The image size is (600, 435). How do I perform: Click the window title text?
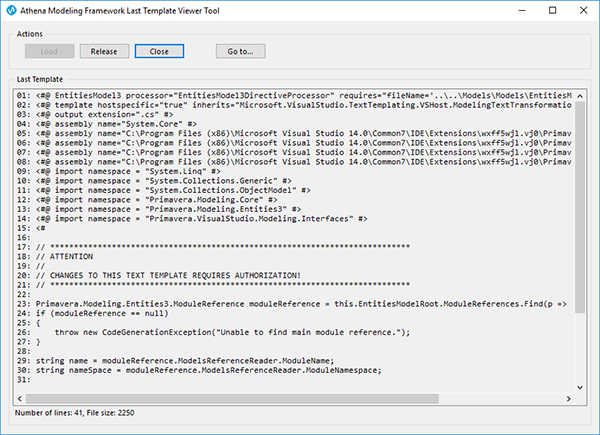pyautogui.click(x=120, y=11)
